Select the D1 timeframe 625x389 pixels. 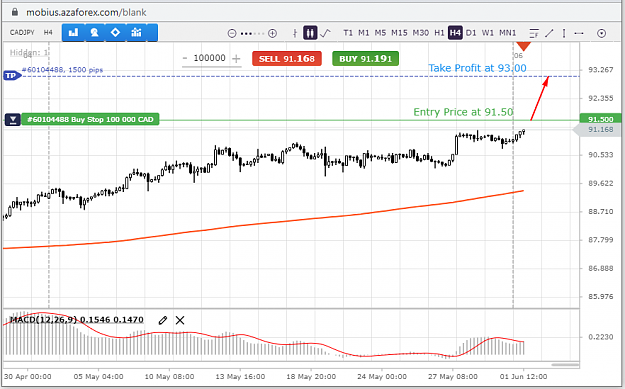[x=471, y=33]
